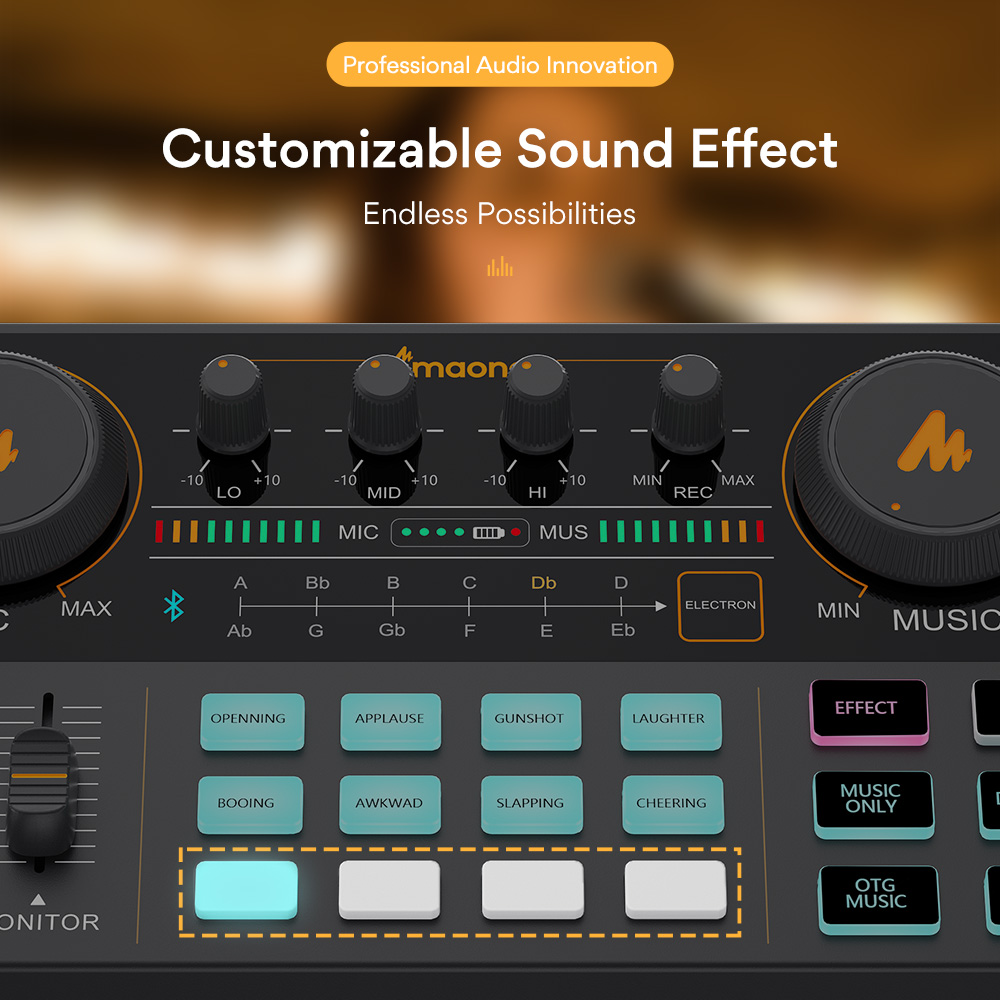Play the CHEERING sound effect pad

673,804
